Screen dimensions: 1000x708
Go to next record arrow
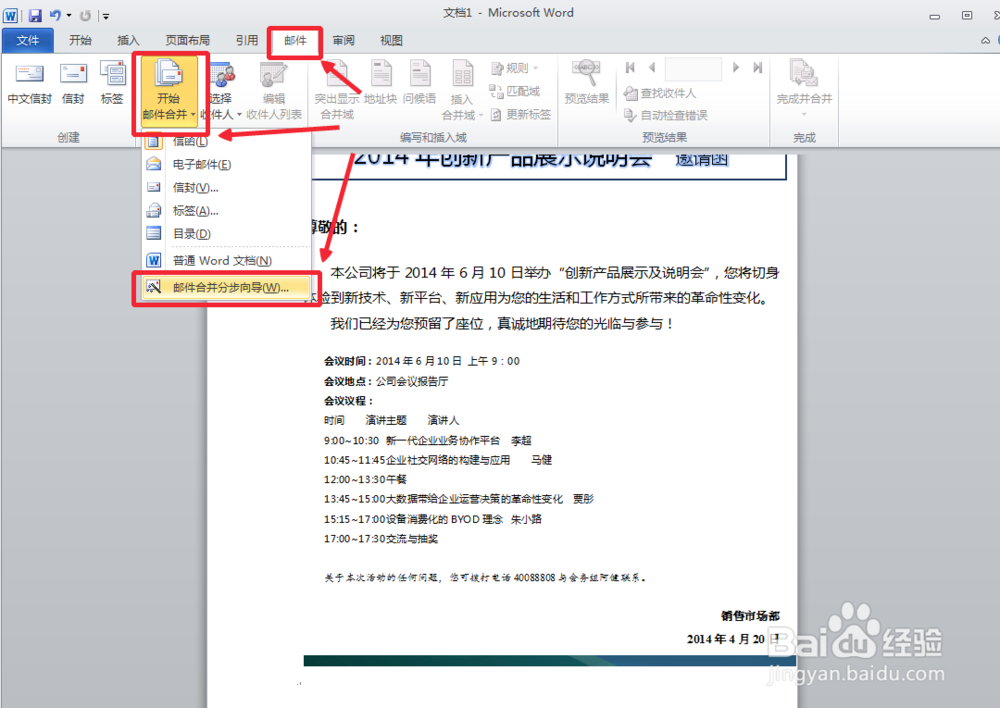(x=736, y=68)
